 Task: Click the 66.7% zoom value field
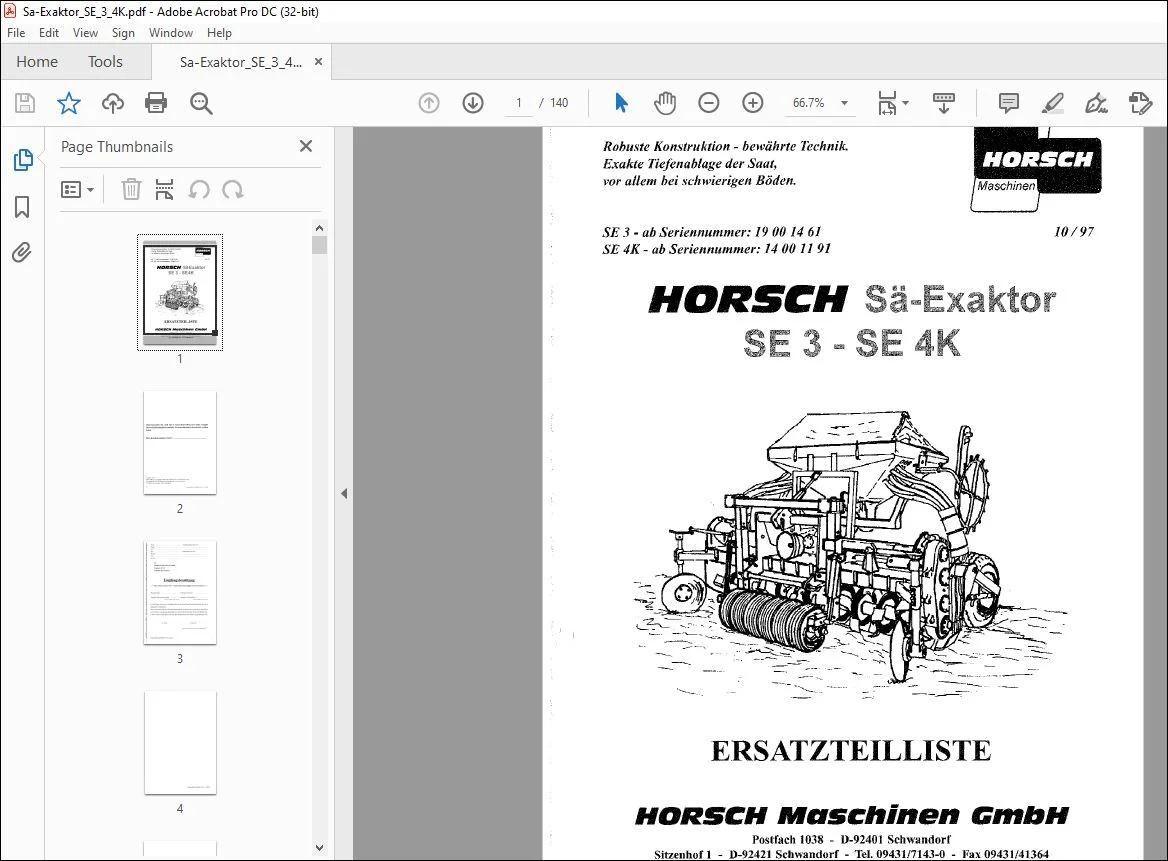(808, 103)
